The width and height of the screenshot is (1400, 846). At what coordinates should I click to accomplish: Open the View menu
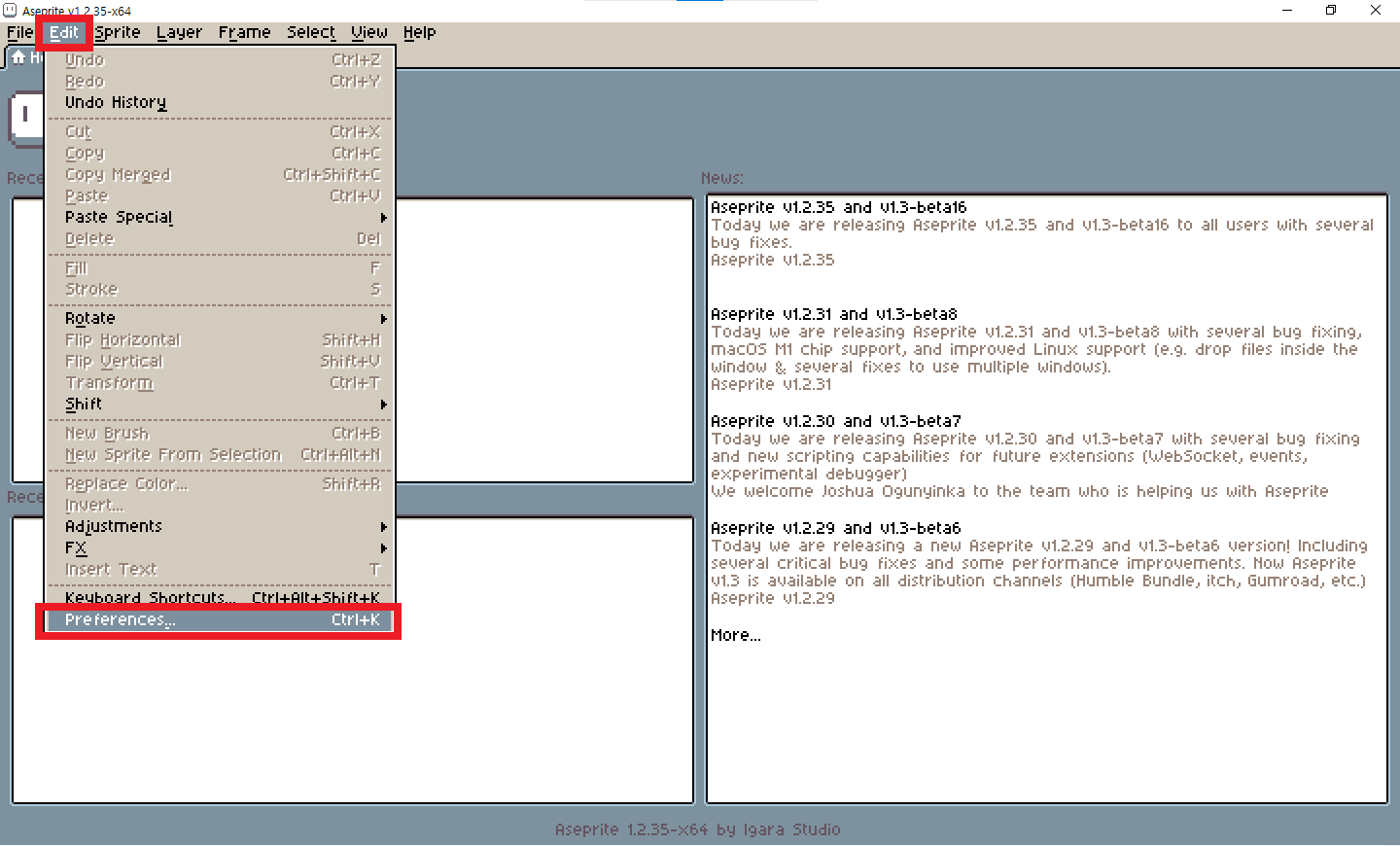tap(368, 32)
